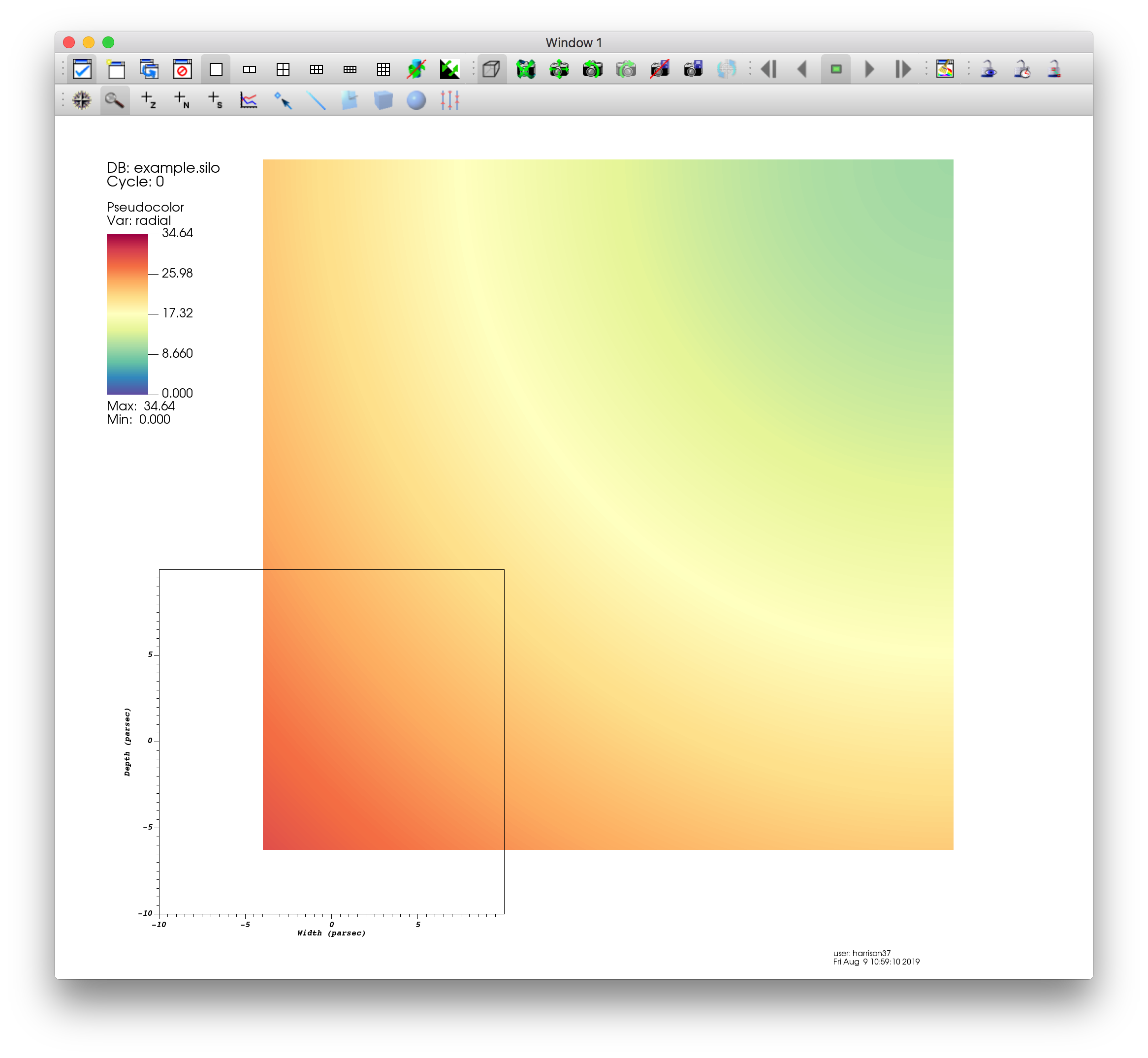This screenshot has width=1148, height=1058.
Task: Click the undo view camera icon
Action: pyautogui.click(x=592, y=69)
